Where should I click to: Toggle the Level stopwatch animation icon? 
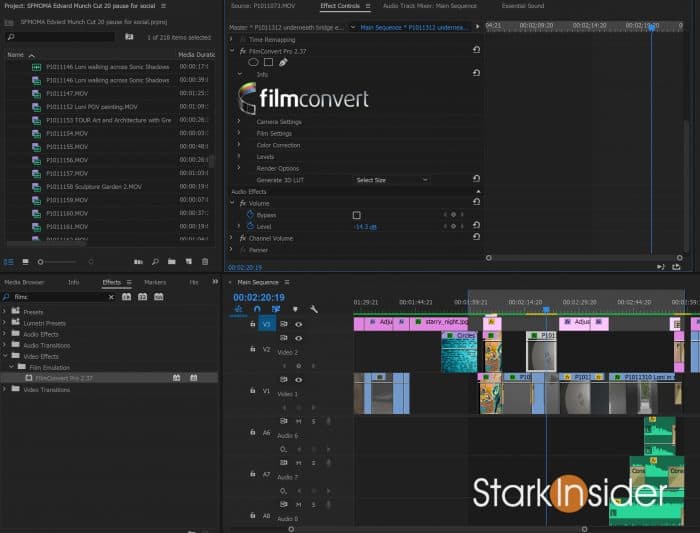point(249,227)
